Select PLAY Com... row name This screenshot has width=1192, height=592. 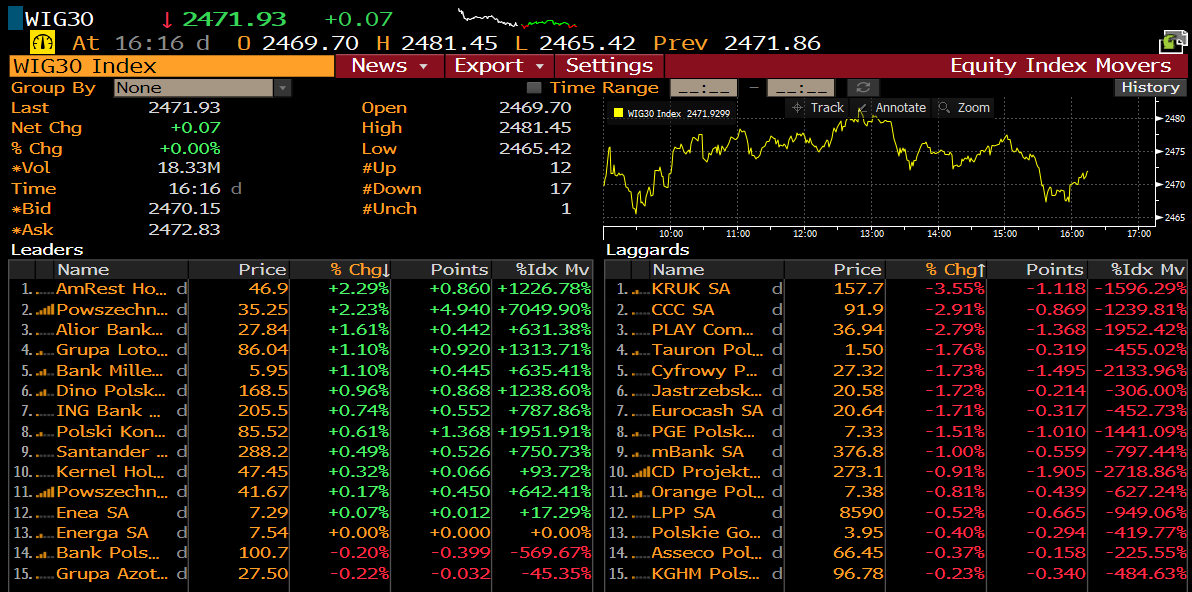(704, 330)
